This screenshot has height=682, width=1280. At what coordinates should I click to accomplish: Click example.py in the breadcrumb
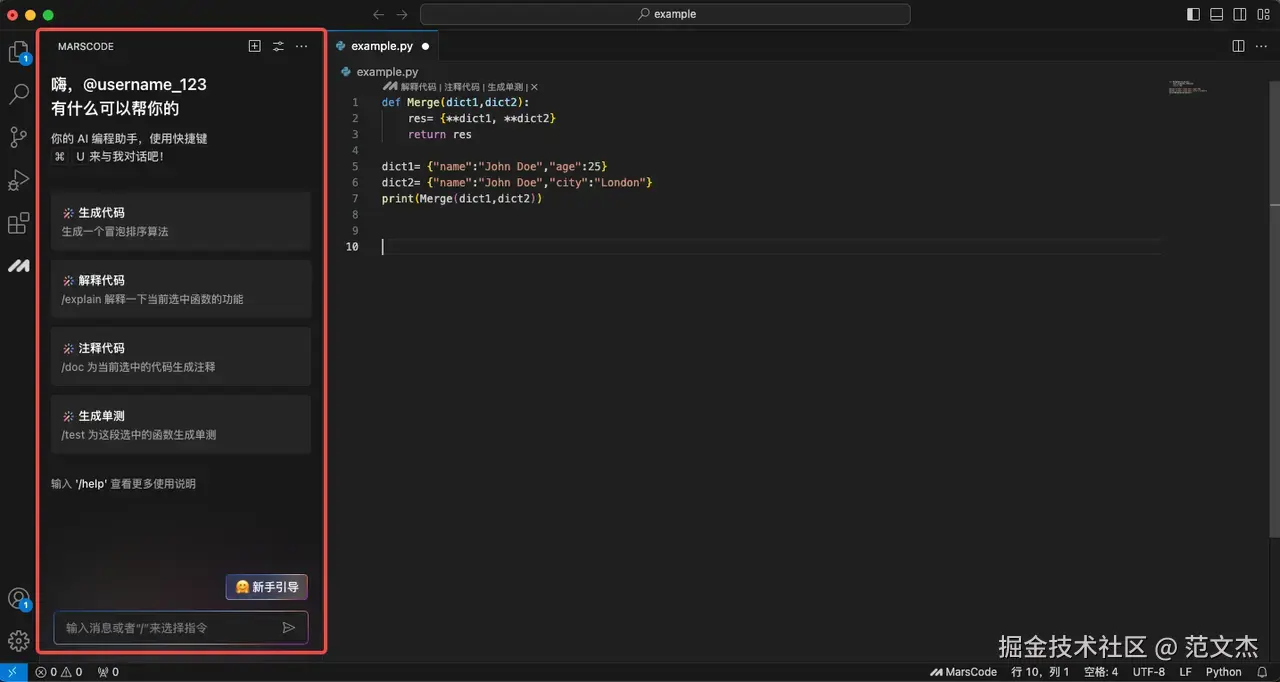click(x=387, y=72)
